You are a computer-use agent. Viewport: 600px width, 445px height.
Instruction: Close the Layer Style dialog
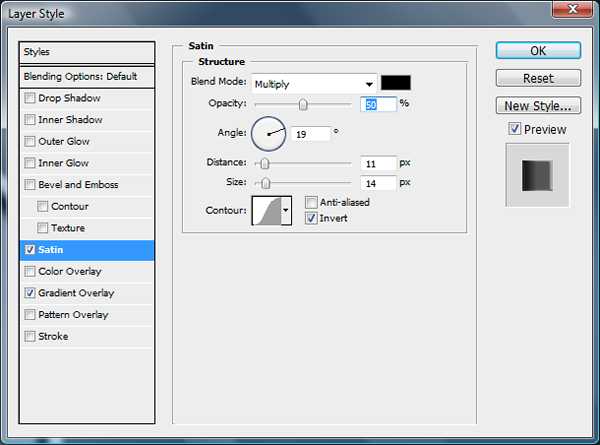click(x=572, y=9)
